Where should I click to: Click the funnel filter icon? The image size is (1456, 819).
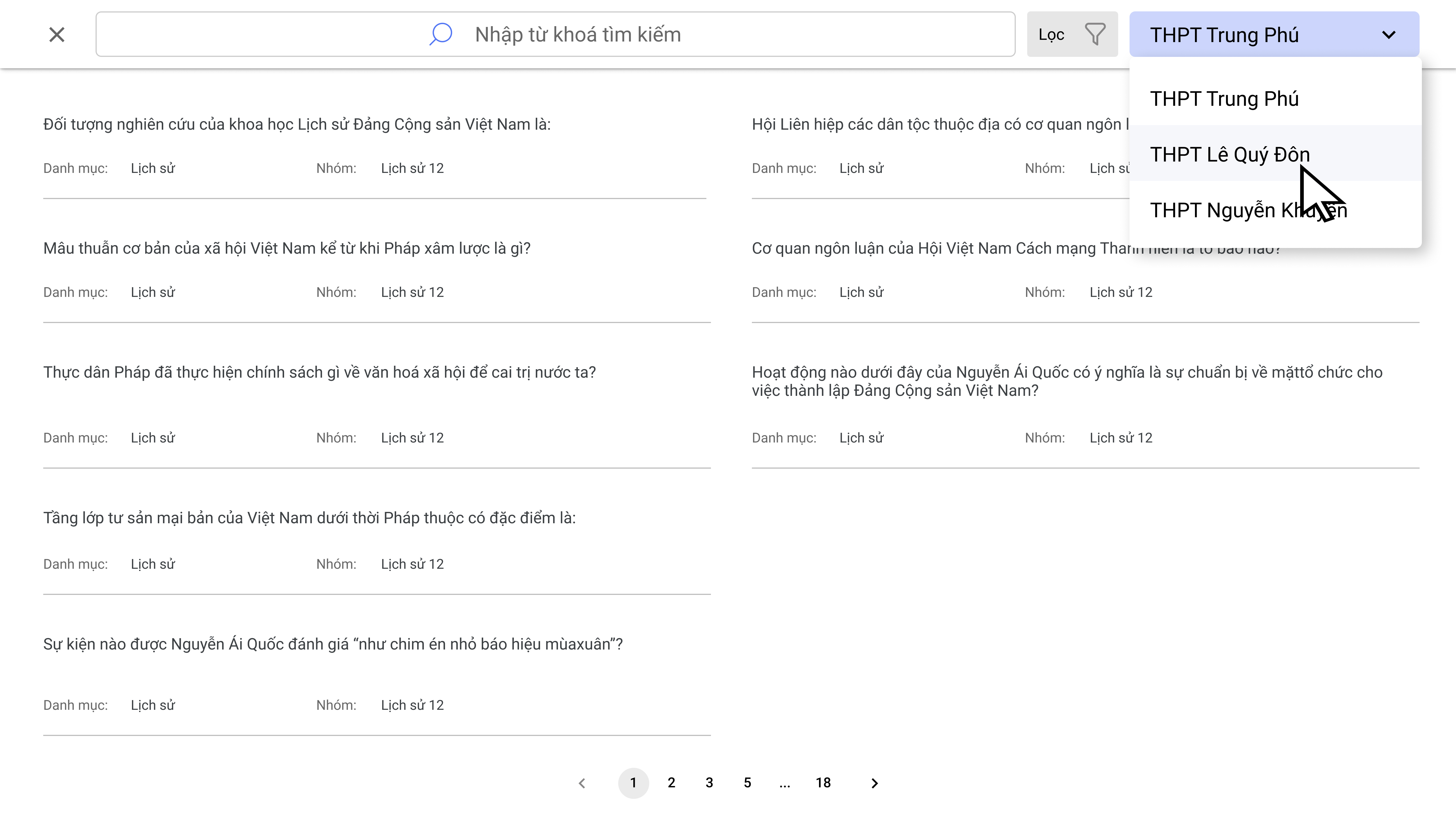tap(1095, 34)
